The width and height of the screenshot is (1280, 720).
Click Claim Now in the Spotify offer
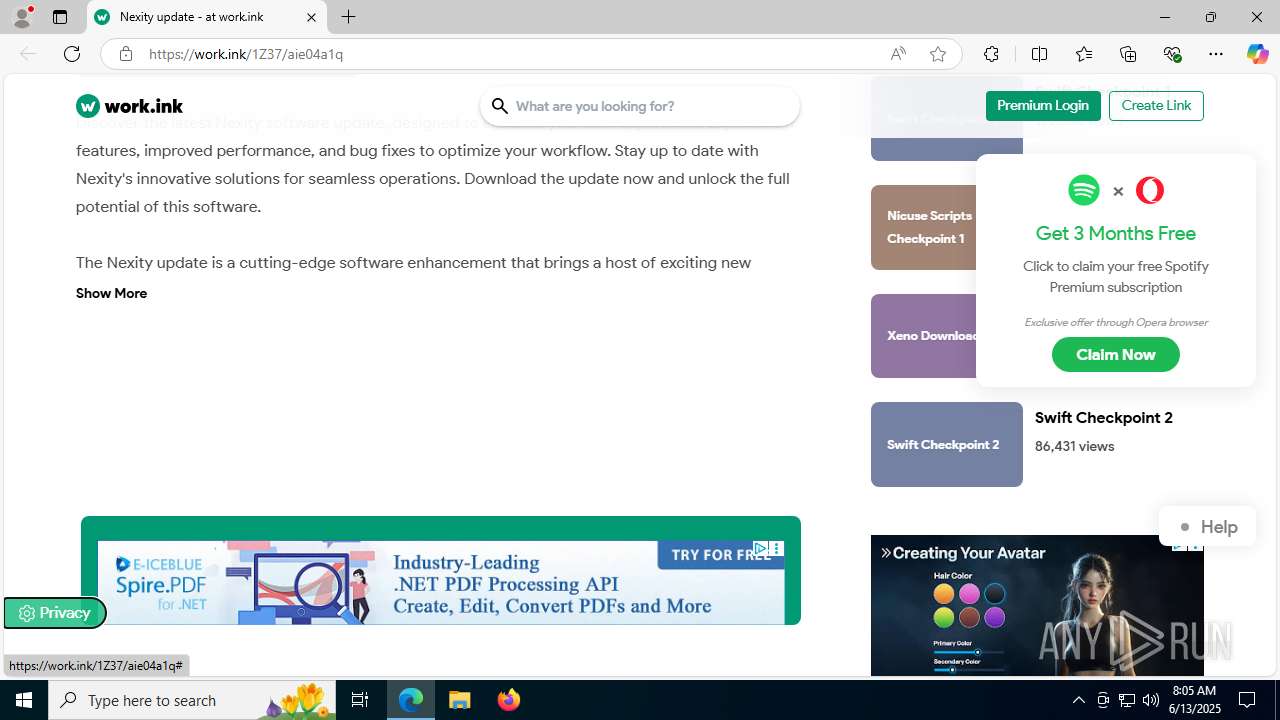tap(1116, 355)
